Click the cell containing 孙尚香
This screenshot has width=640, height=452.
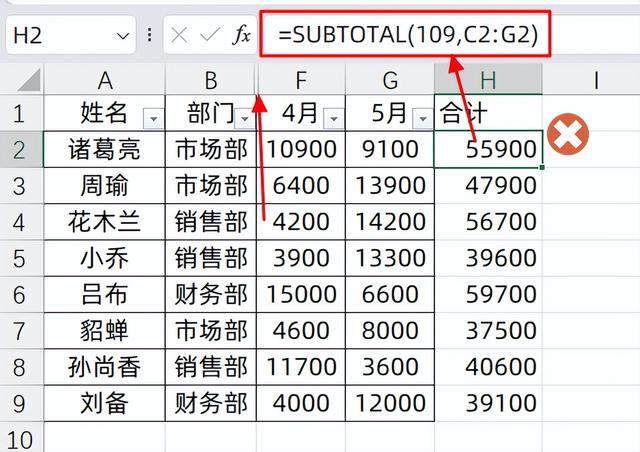coord(104,367)
